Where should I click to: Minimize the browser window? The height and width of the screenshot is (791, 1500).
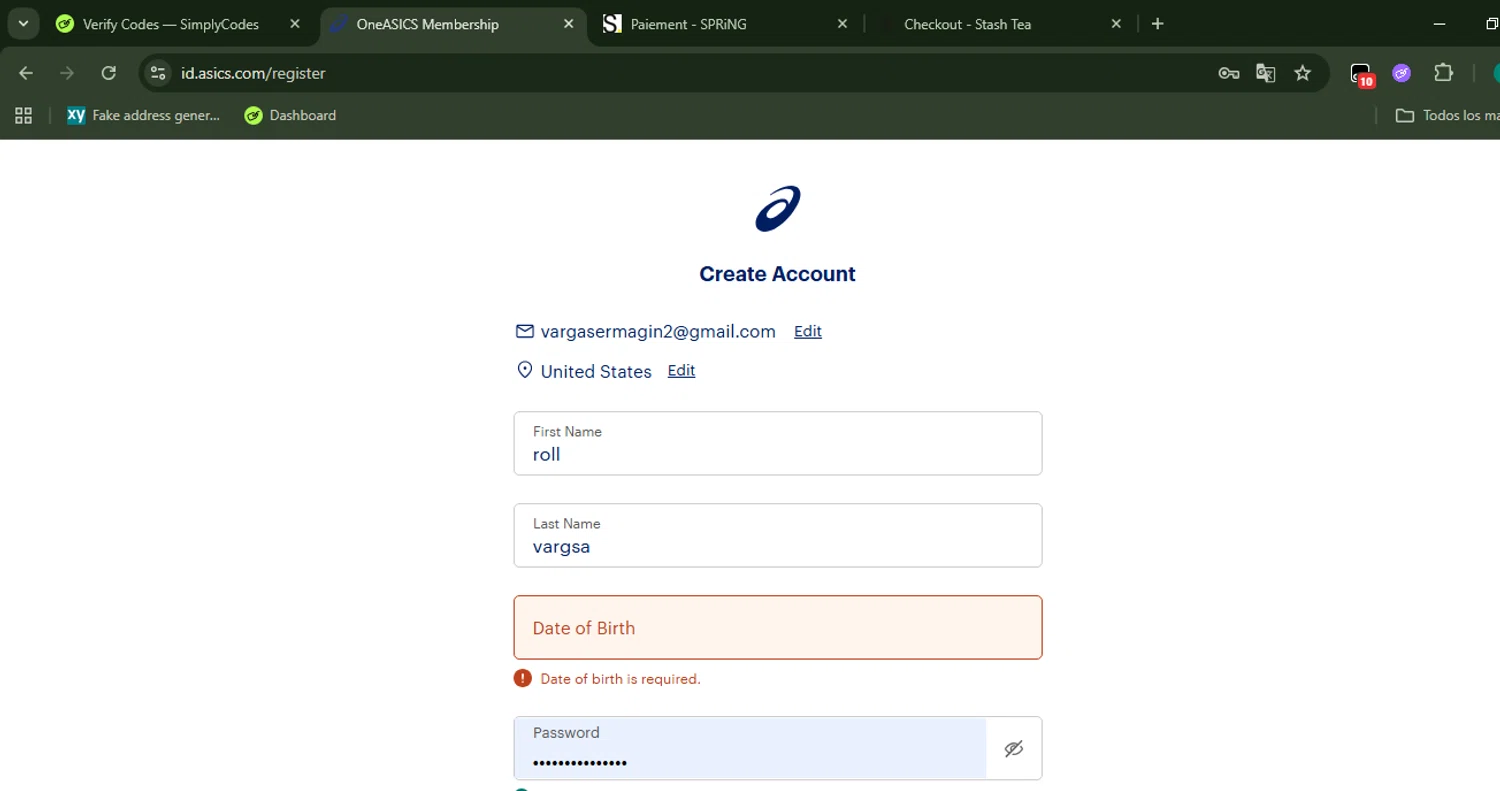click(x=1440, y=24)
